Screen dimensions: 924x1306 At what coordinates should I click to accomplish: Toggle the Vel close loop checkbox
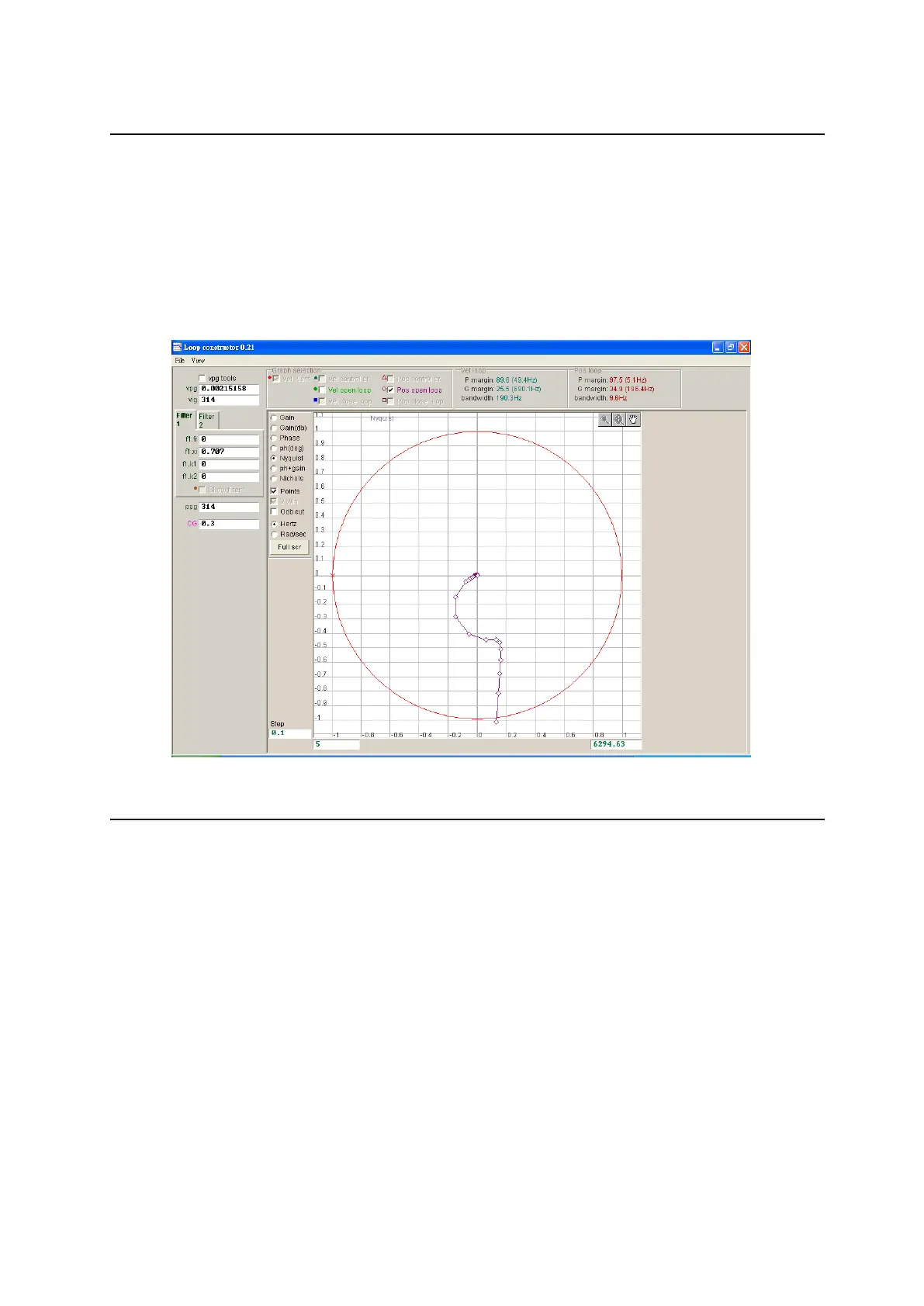click(322, 401)
